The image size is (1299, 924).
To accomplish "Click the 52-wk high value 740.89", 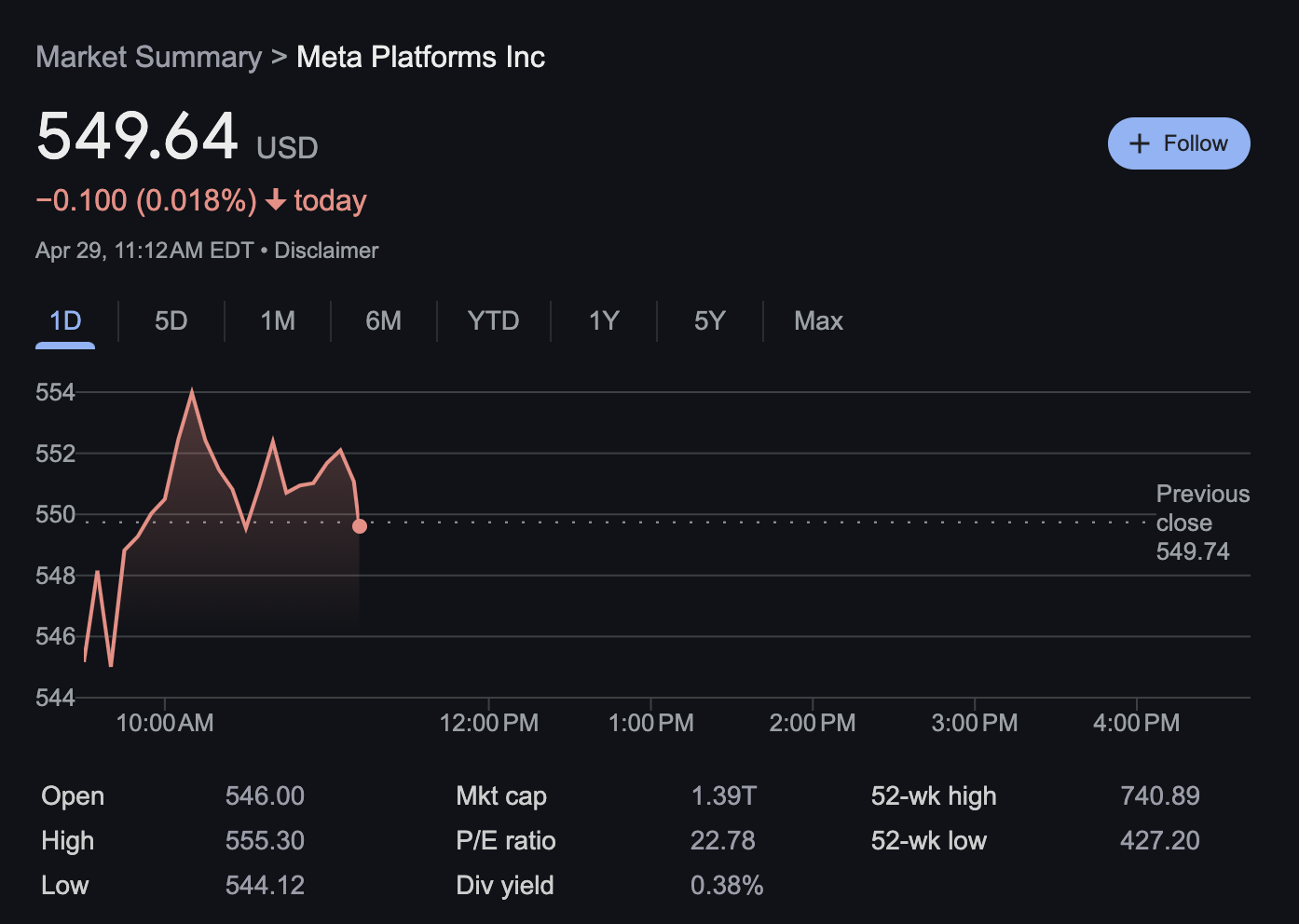I will (1160, 796).
